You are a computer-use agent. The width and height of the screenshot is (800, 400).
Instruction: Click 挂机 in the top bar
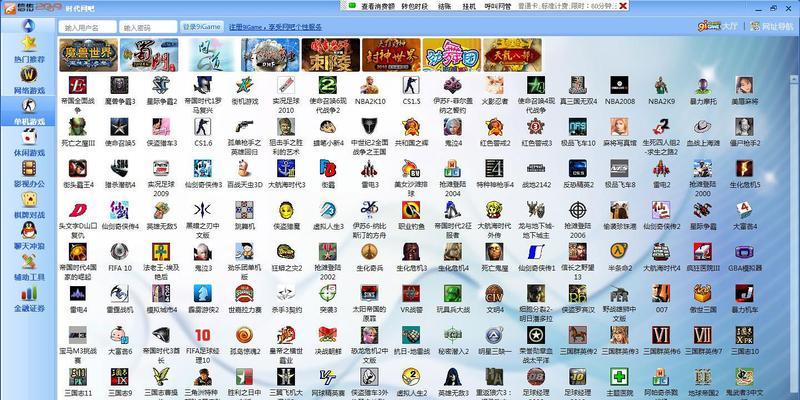pyautogui.click(x=469, y=6)
